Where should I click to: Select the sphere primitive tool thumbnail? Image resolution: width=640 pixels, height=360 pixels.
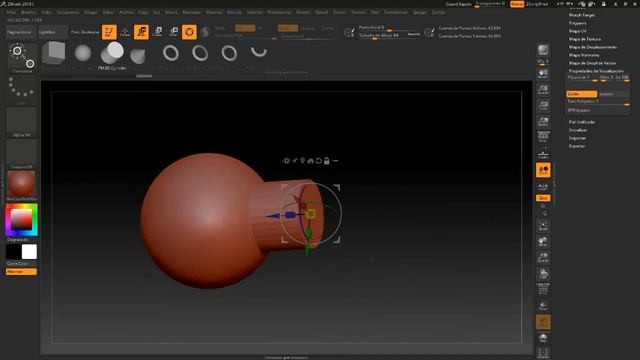[83, 53]
